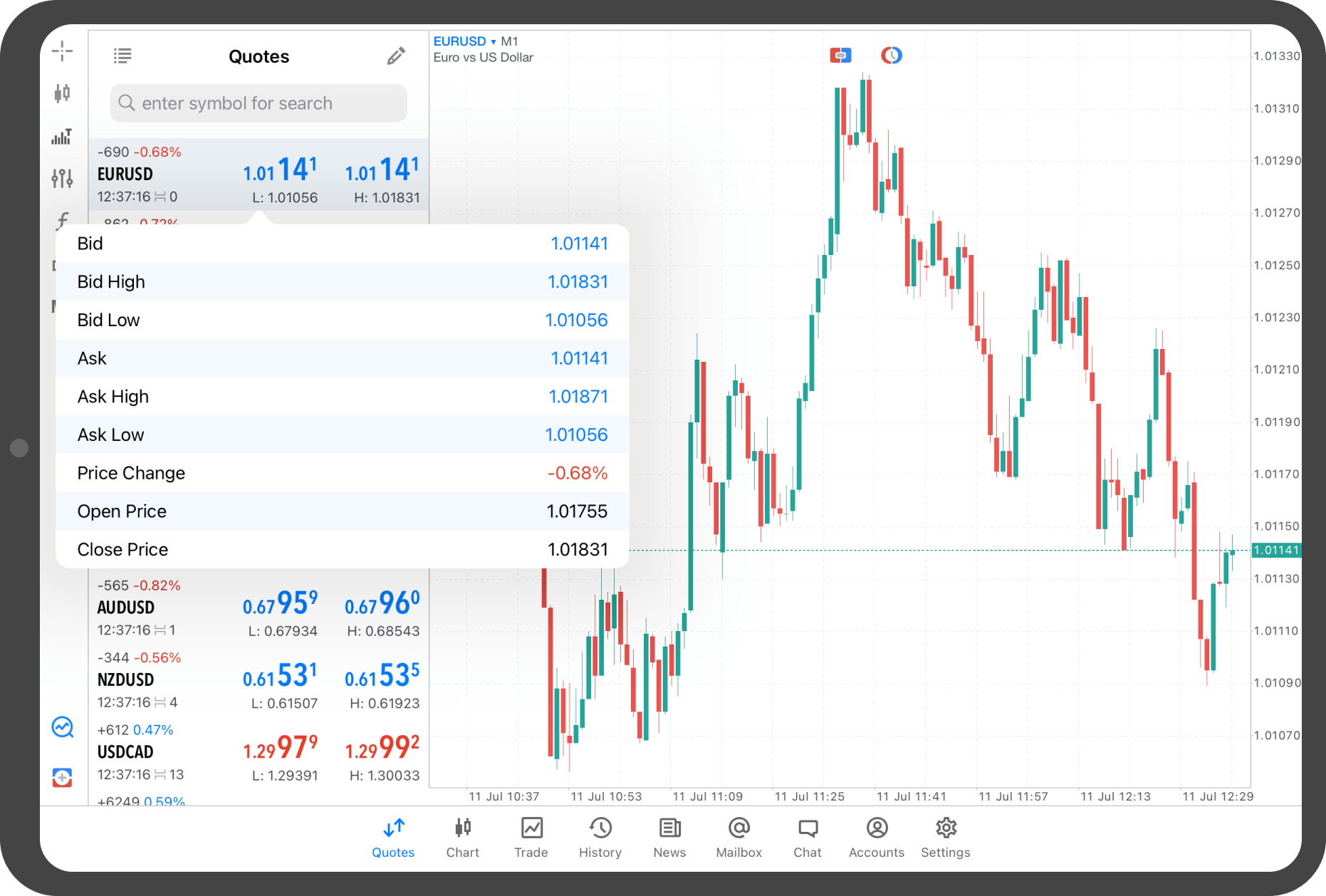Click the circular clock icon above chart
The image size is (1326, 896).
(x=891, y=55)
